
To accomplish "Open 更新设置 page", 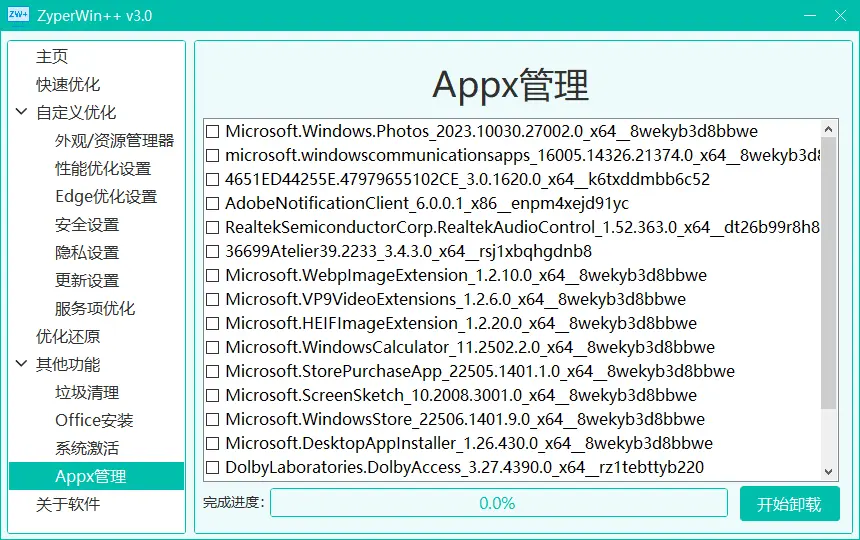I will [x=87, y=280].
